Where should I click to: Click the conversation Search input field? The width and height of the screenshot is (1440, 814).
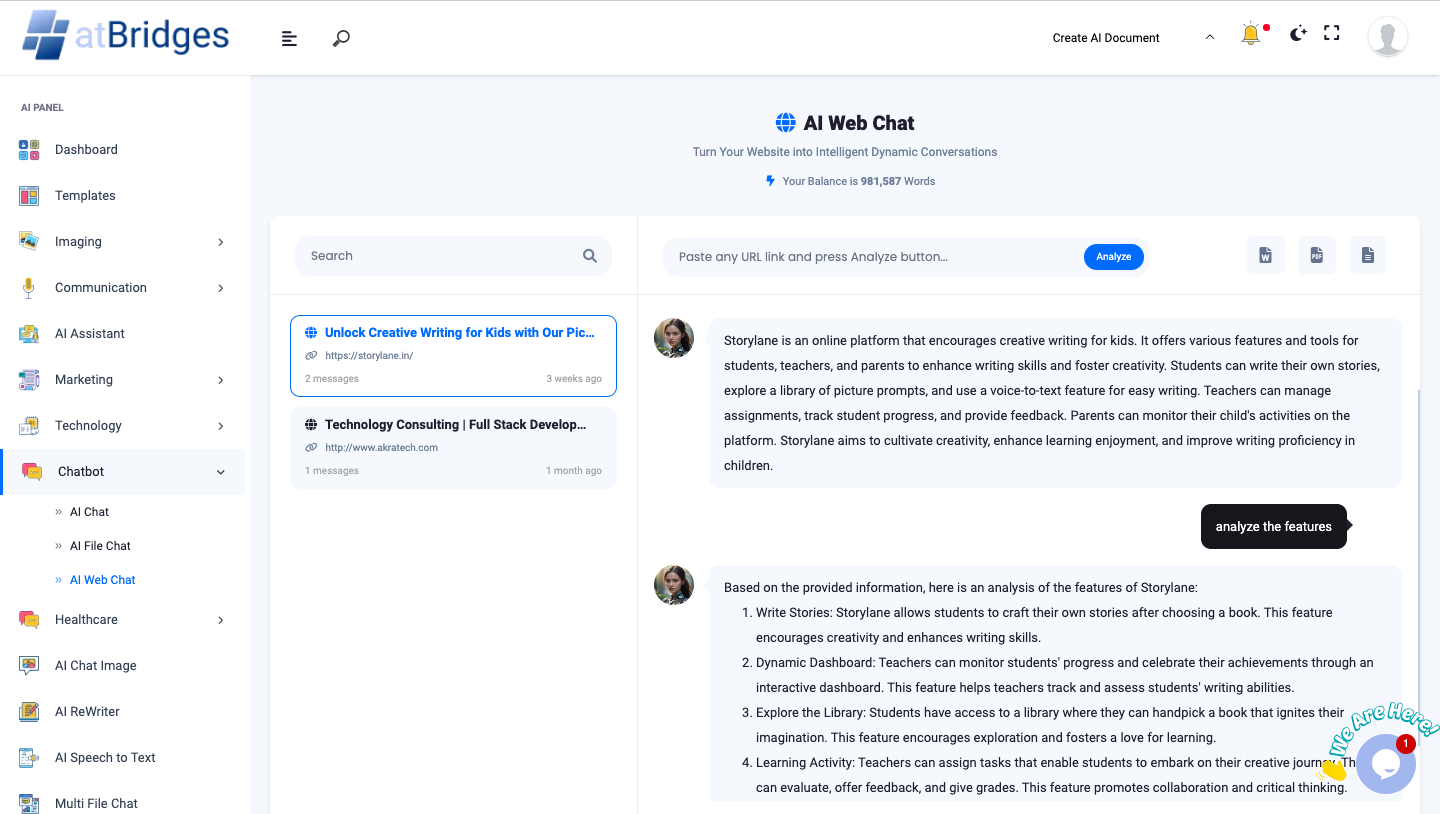click(453, 256)
